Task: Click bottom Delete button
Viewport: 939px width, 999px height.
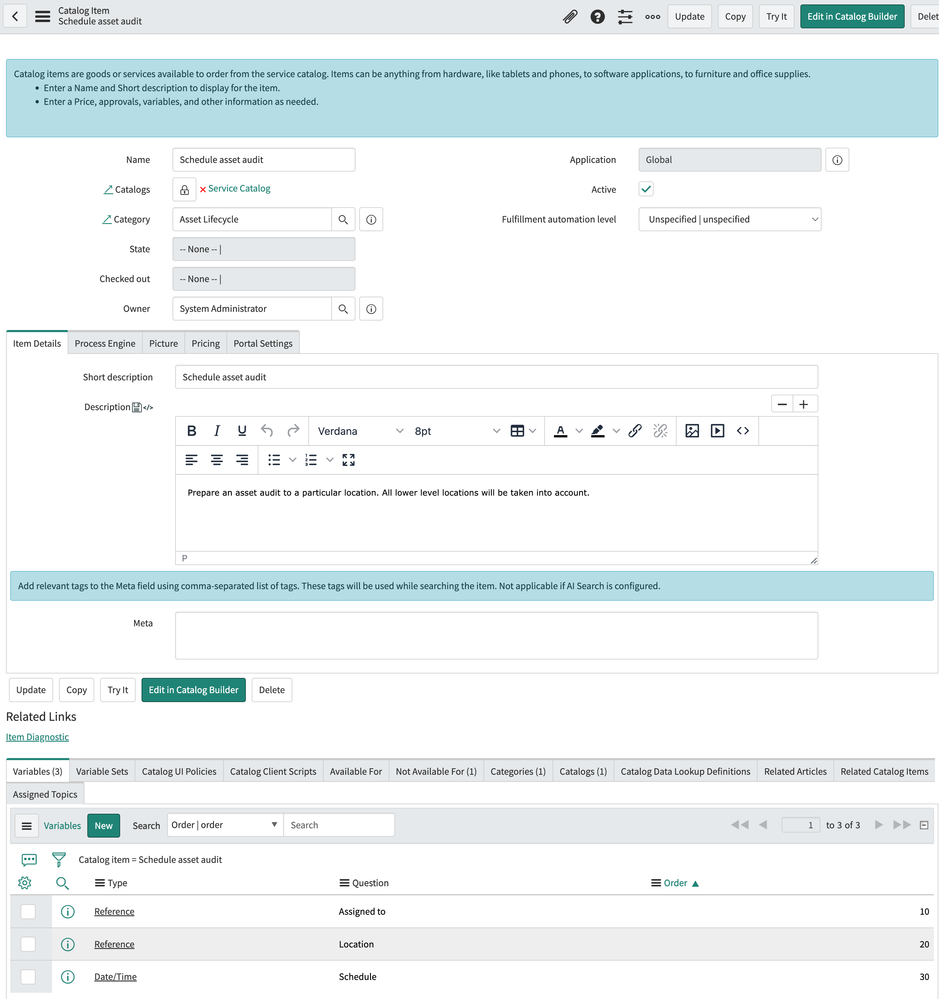Action: click(x=272, y=690)
